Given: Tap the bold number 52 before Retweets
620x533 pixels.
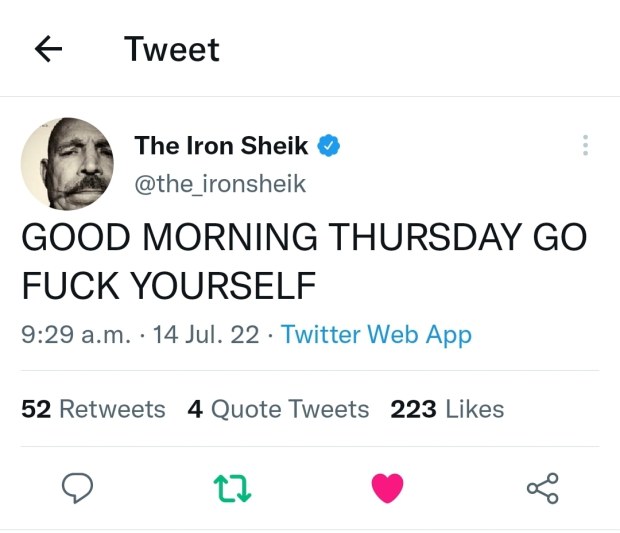Looking at the screenshot, I should coord(36,409).
